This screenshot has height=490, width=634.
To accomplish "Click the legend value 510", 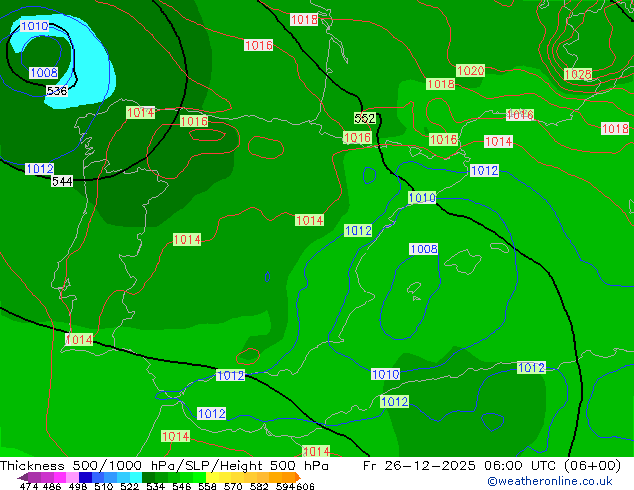I will 104,486.
